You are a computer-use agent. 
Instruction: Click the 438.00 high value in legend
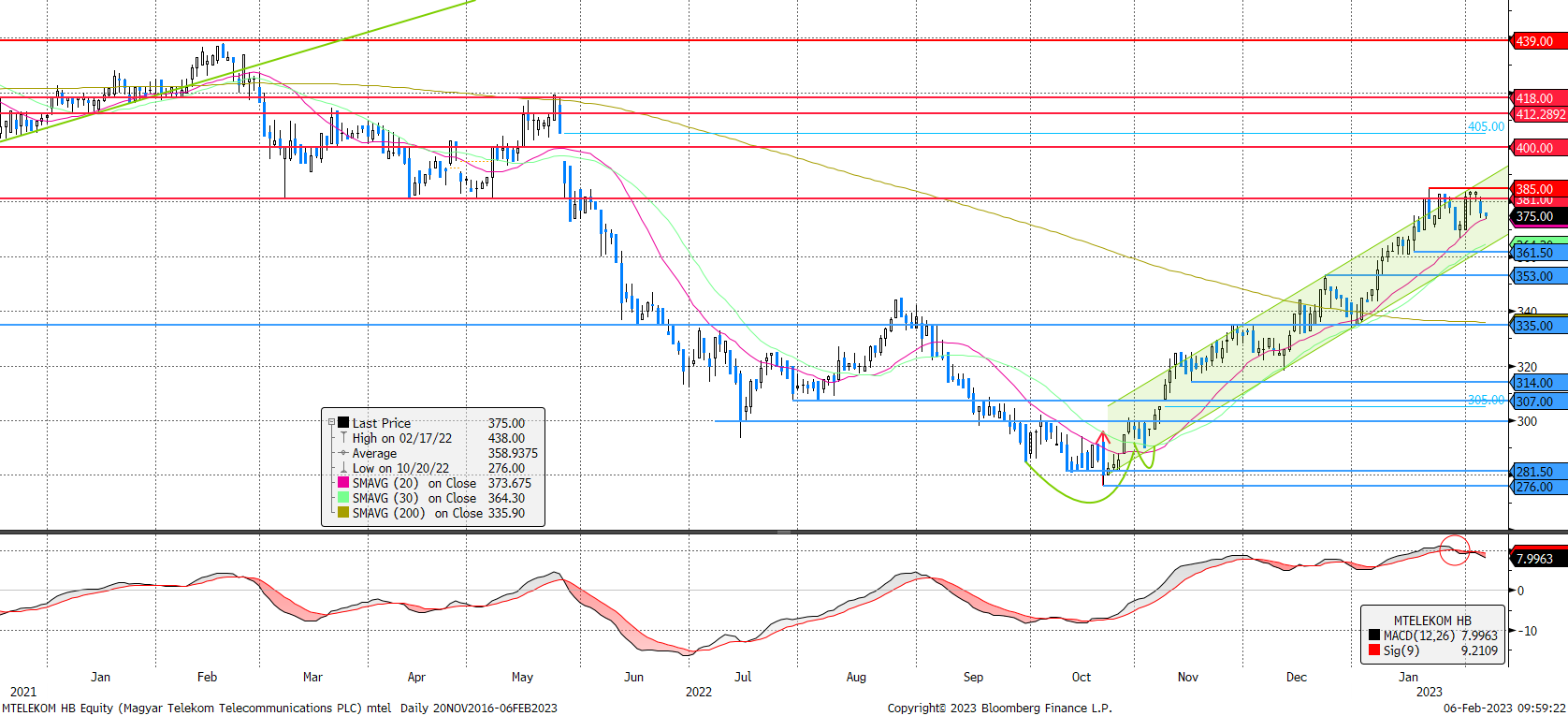click(x=506, y=438)
